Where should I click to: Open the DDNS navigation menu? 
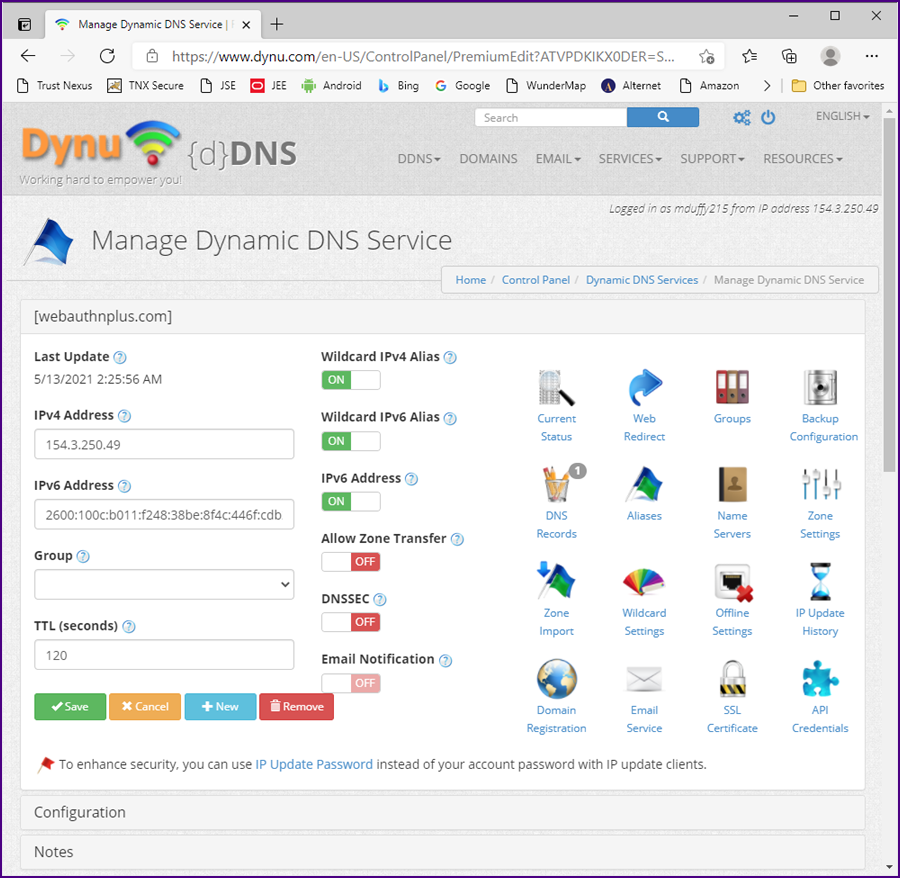(x=419, y=158)
